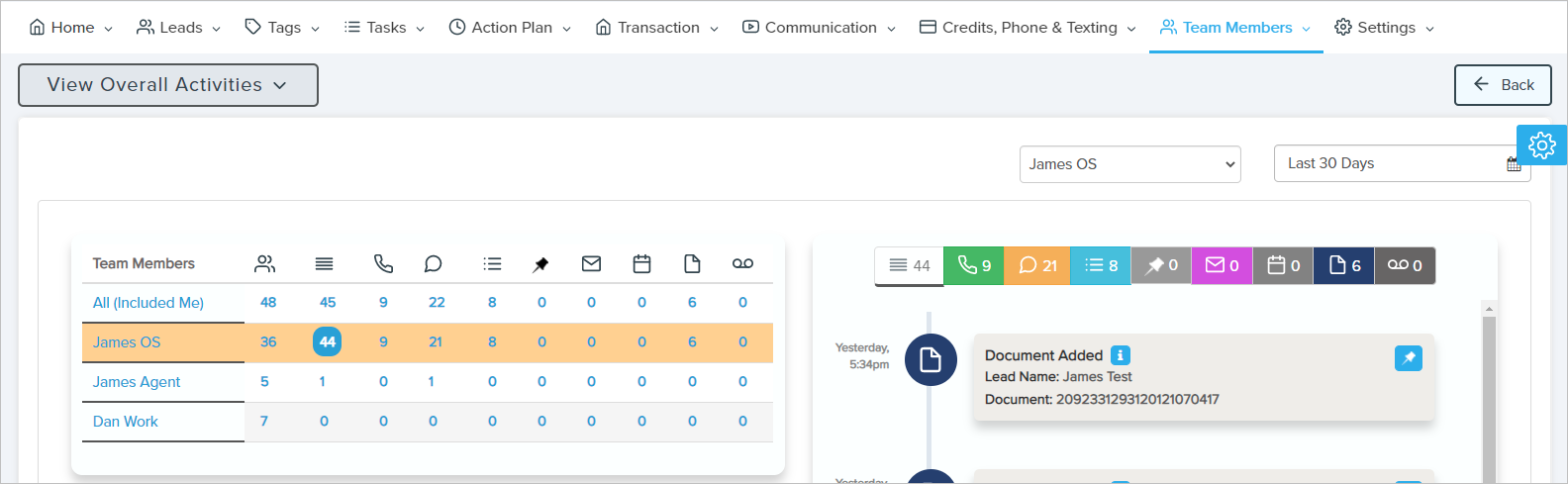Click the highlighted 44 activities count for James OS
1568x484 pixels.
(327, 341)
